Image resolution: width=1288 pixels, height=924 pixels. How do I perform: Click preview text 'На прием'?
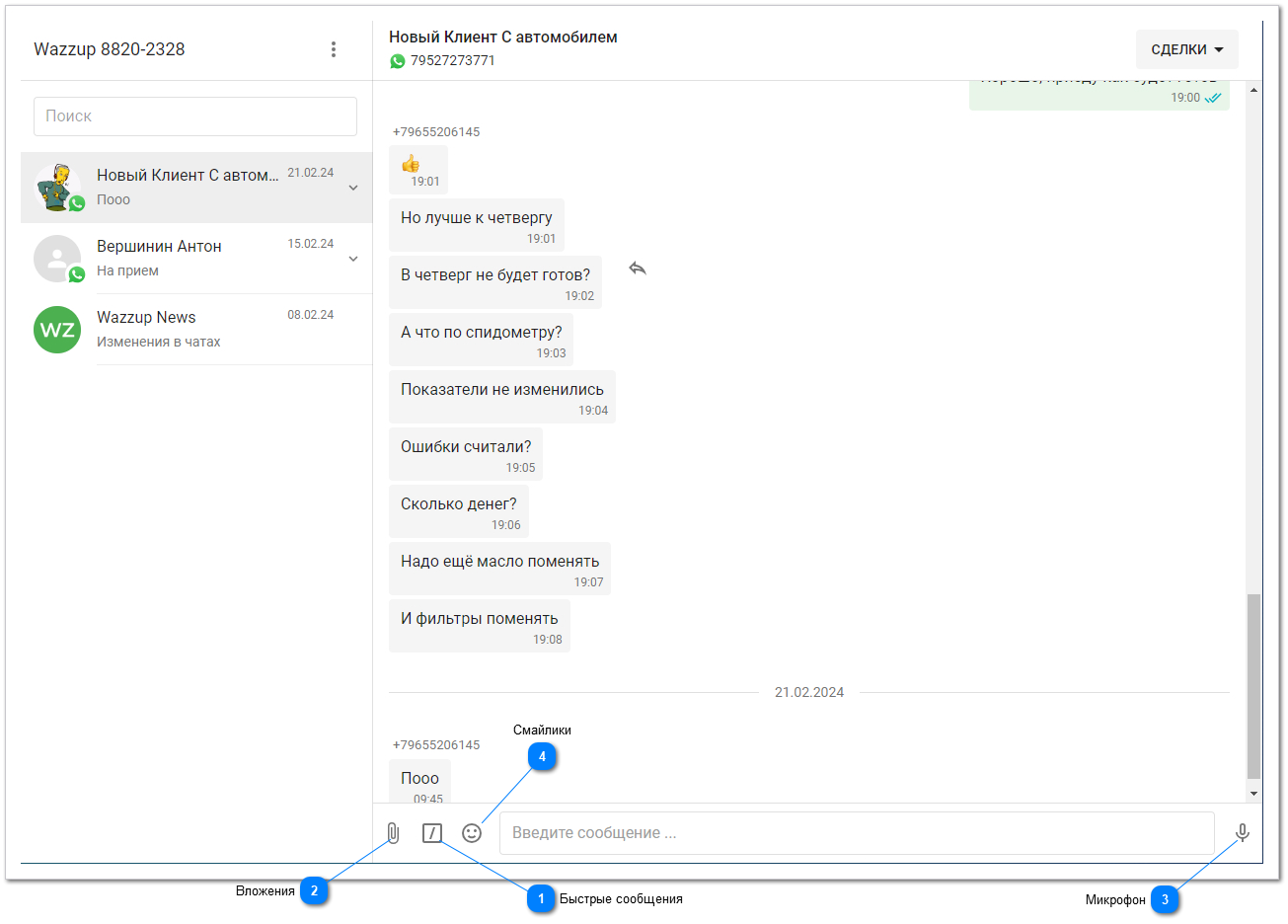point(127,270)
